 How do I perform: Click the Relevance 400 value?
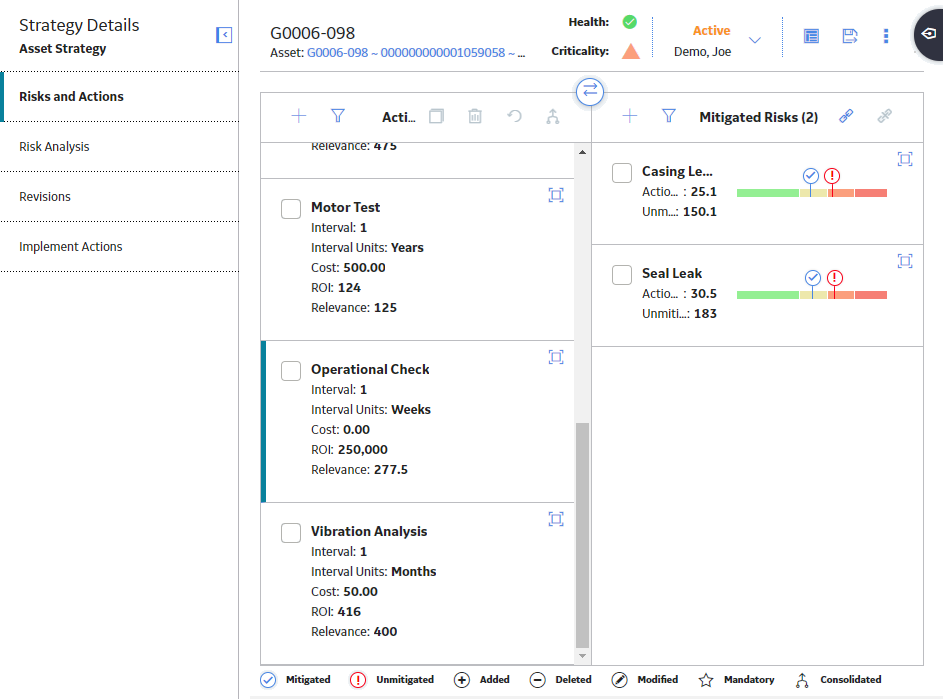pyautogui.click(x=385, y=632)
